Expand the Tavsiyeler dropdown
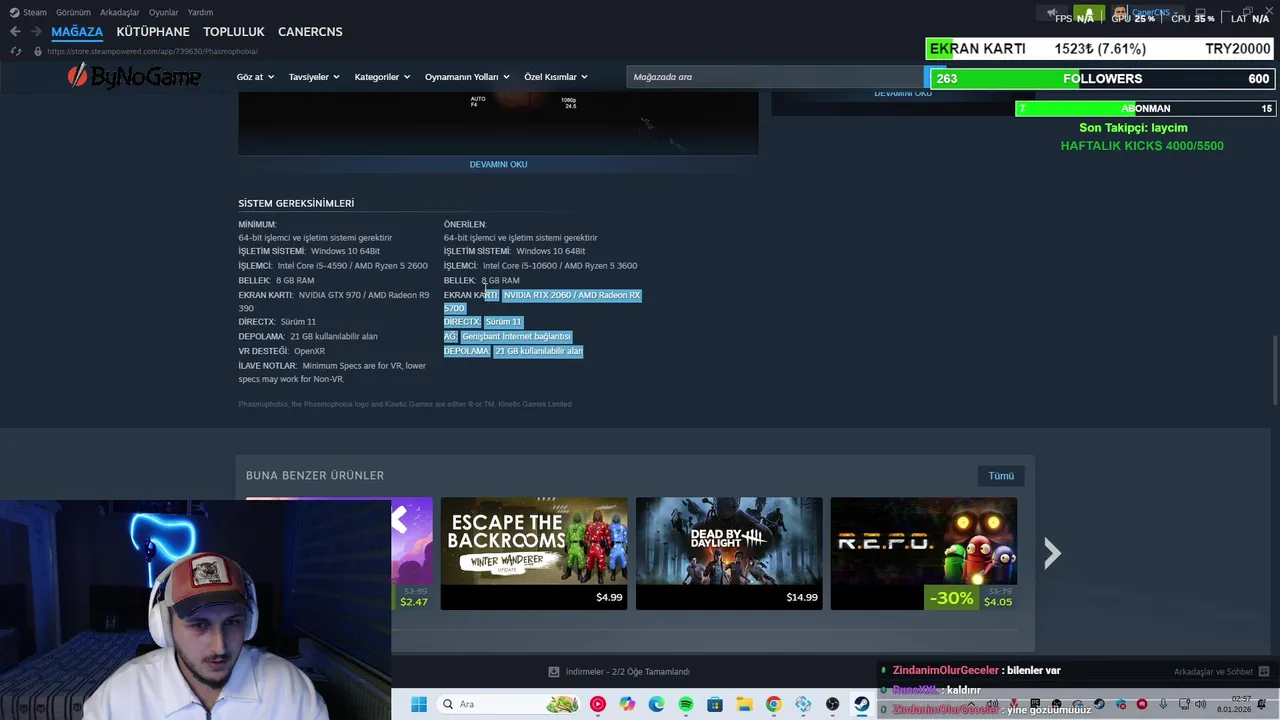1280x720 pixels. pyautogui.click(x=314, y=77)
